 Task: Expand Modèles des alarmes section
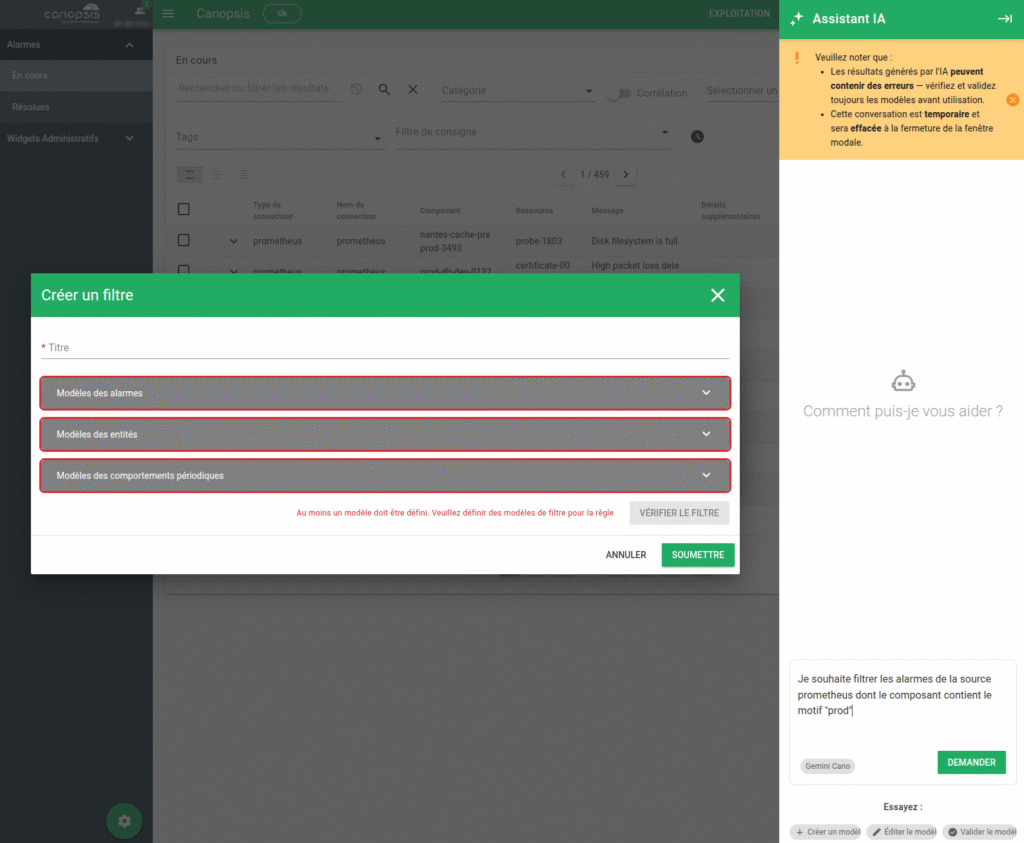(385, 393)
